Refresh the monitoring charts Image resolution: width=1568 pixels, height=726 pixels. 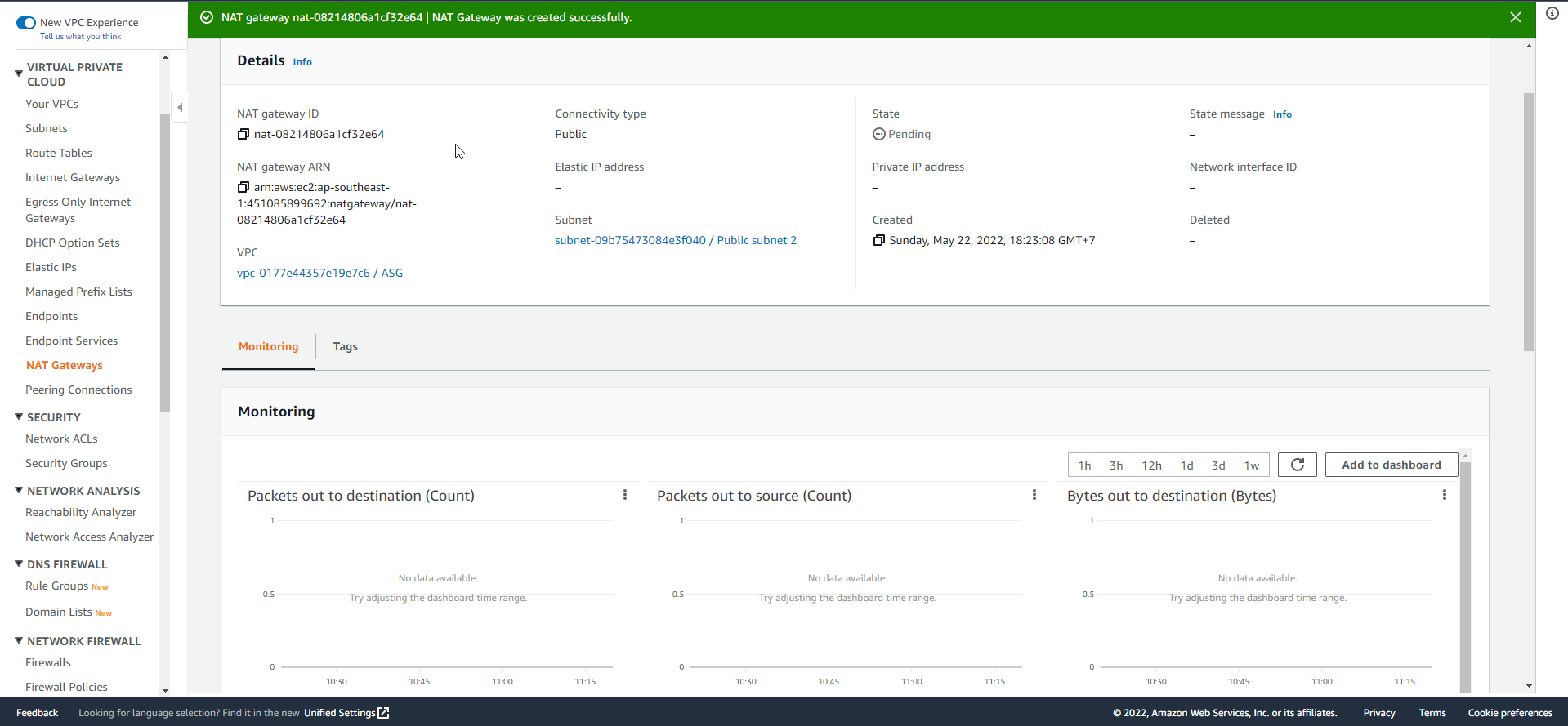pyautogui.click(x=1297, y=465)
